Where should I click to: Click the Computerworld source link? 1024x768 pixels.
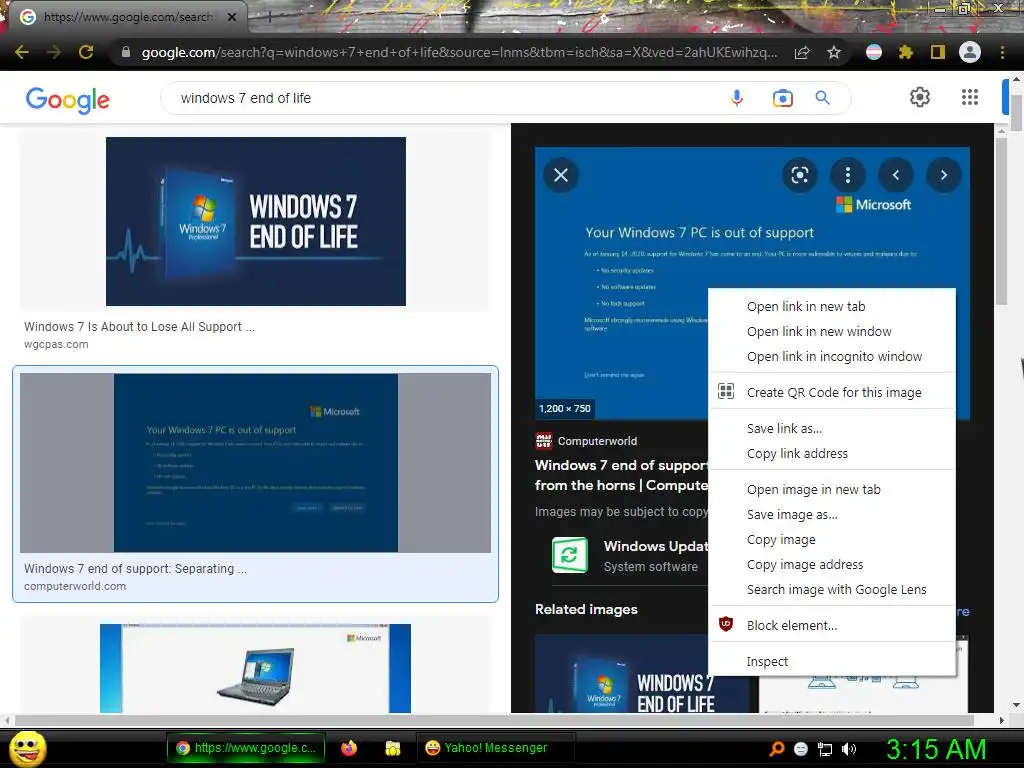pos(586,441)
